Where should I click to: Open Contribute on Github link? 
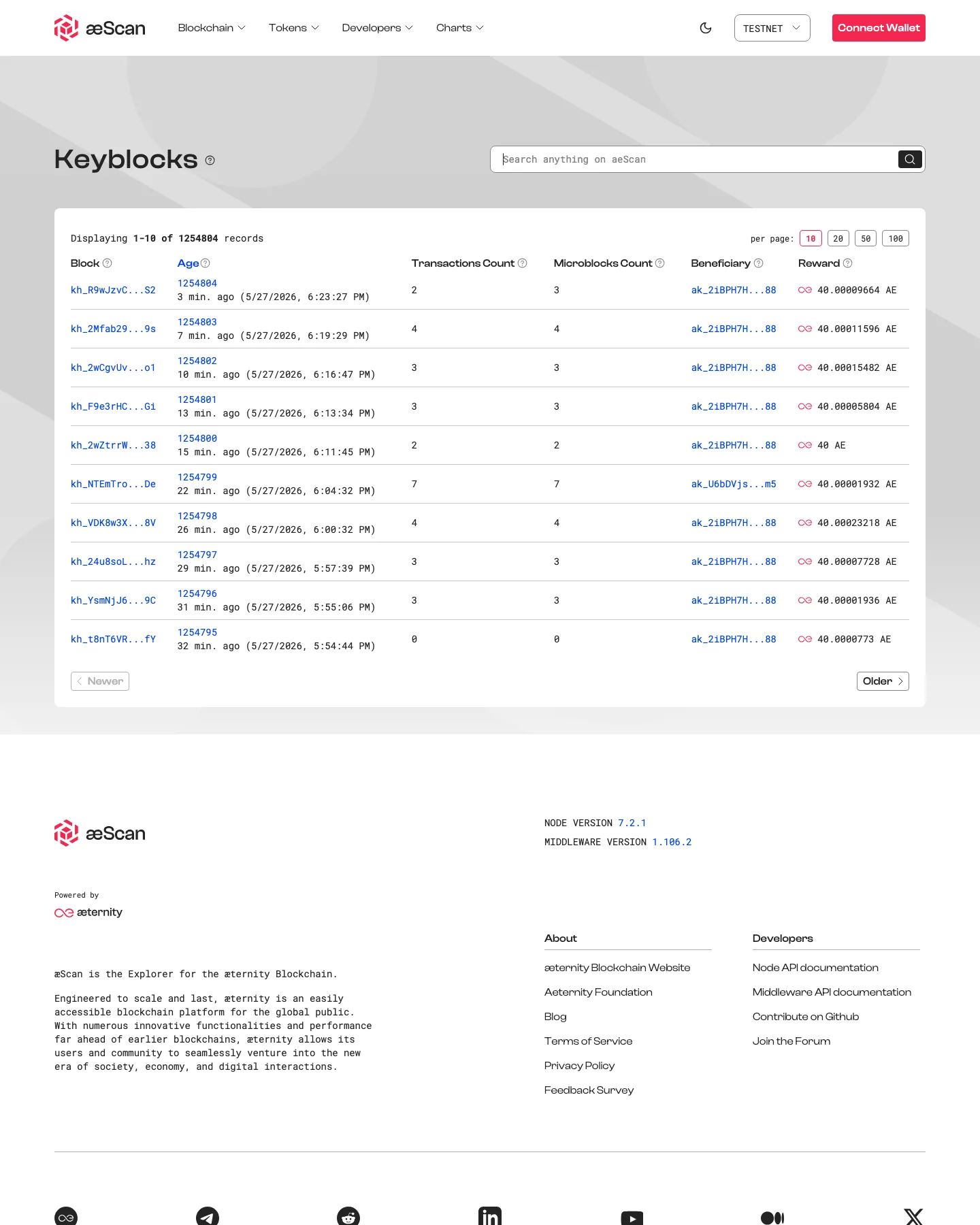pyautogui.click(x=806, y=1017)
